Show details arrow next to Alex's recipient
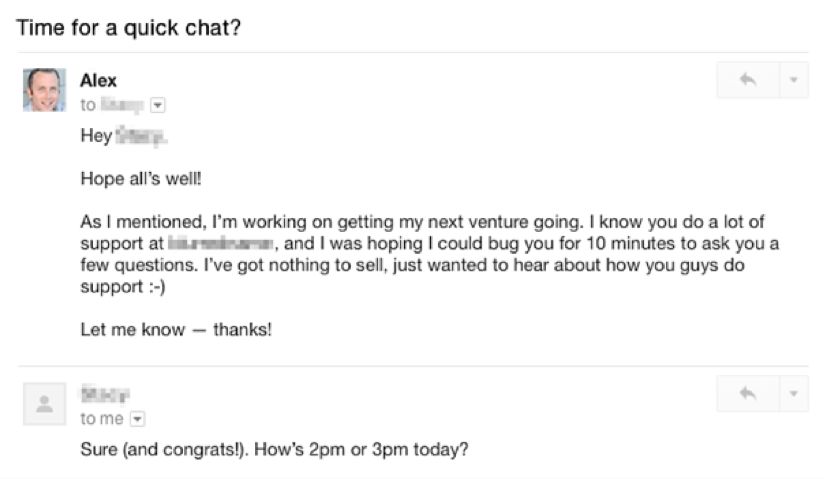 157,104
